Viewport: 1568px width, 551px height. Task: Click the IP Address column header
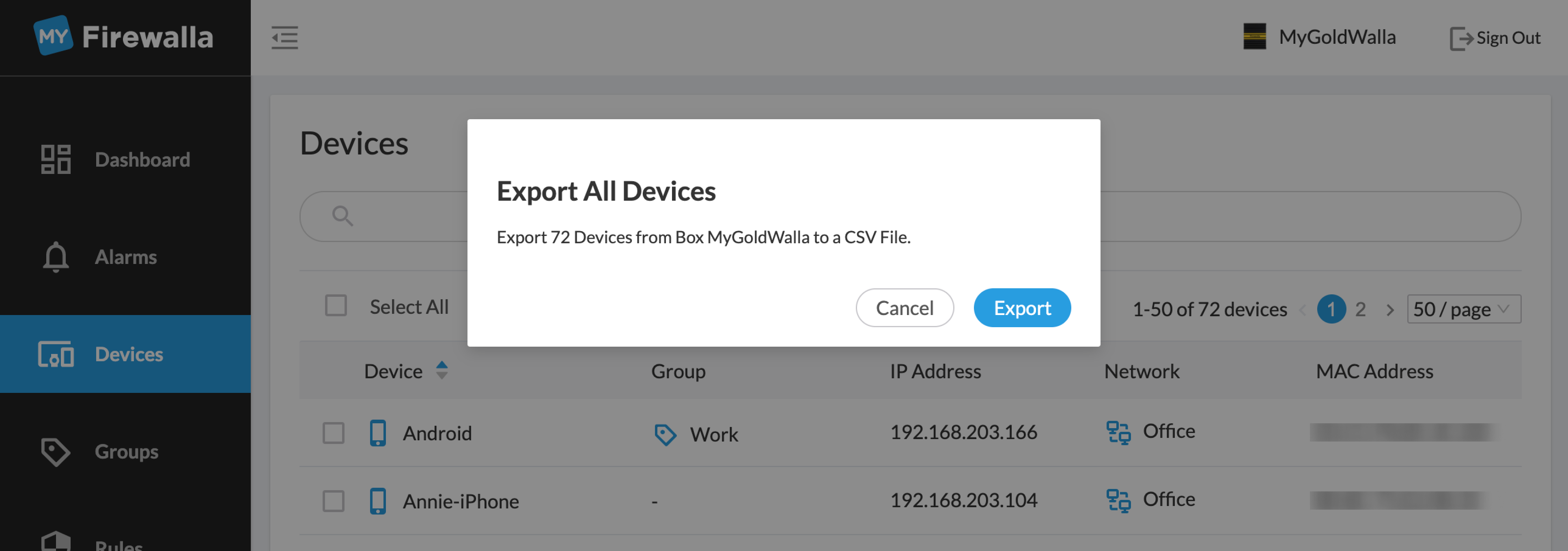pyautogui.click(x=936, y=371)
